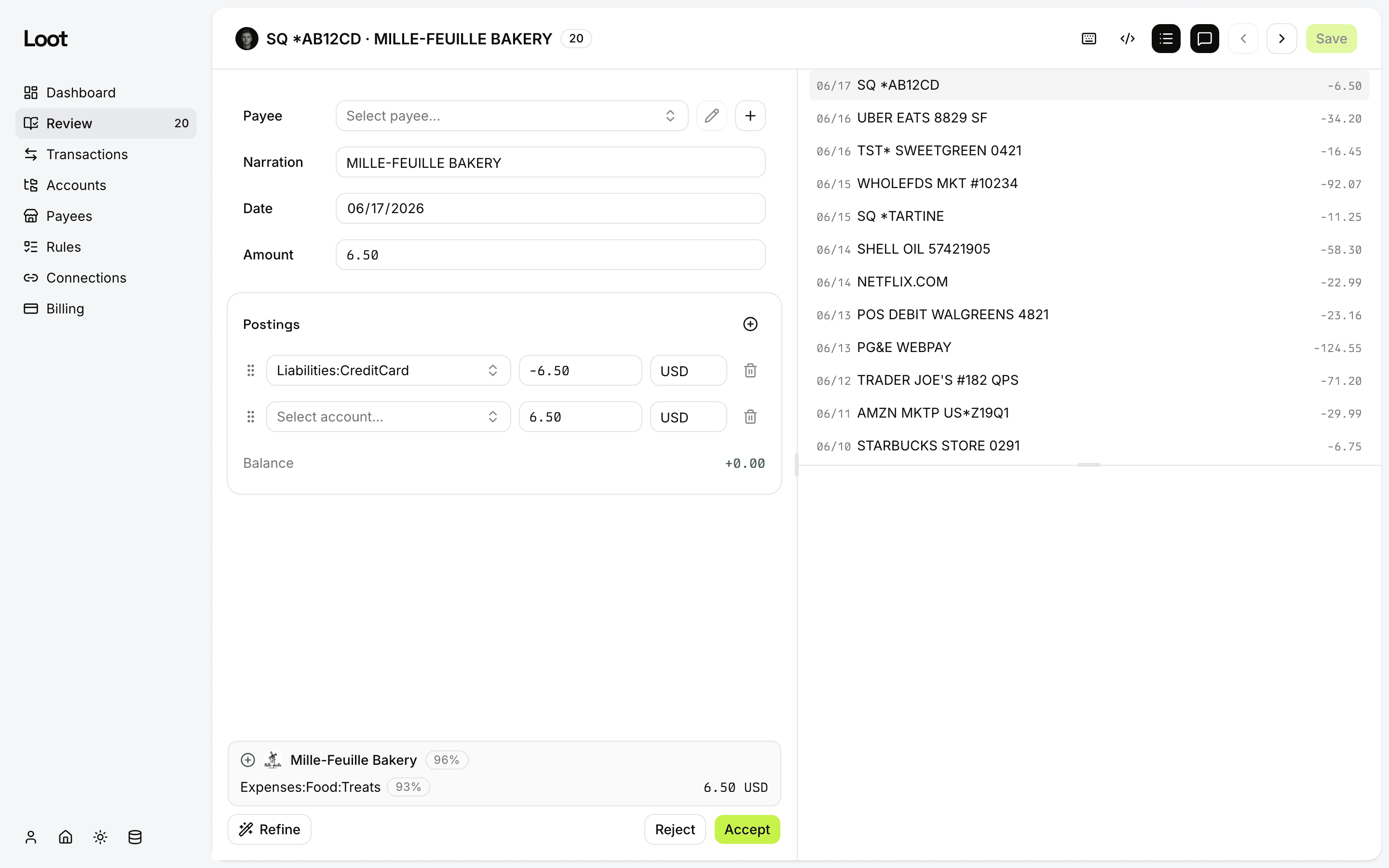Select the NETFLIX.COM row
The width and height of the screenshot is (1389, 868).
[1089, 282]
